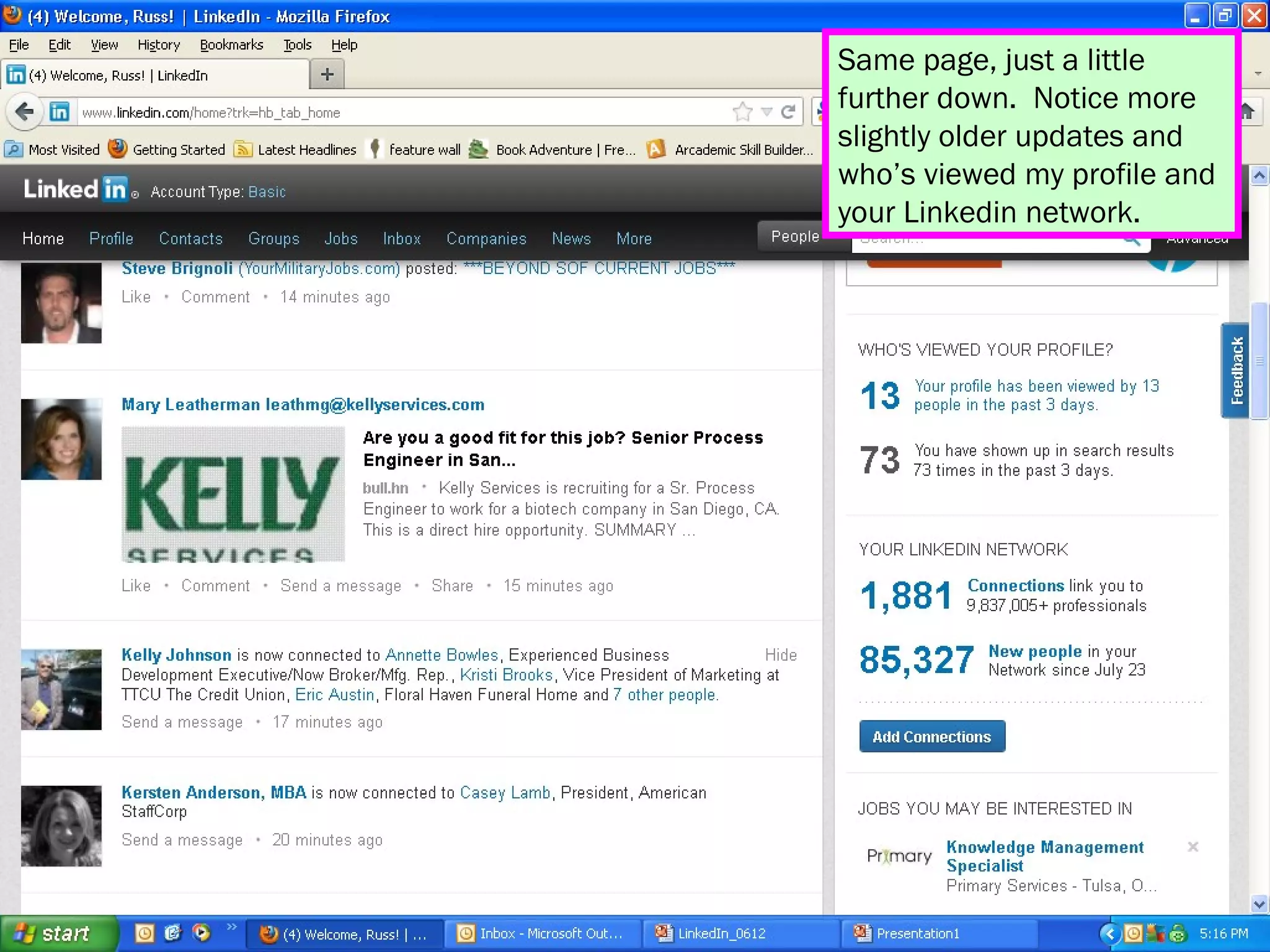The image size is (1270, 952).
Task: Share Mary Leatherman's Kelly Services post
Action: pyautogui.click(x=452, y=586)
